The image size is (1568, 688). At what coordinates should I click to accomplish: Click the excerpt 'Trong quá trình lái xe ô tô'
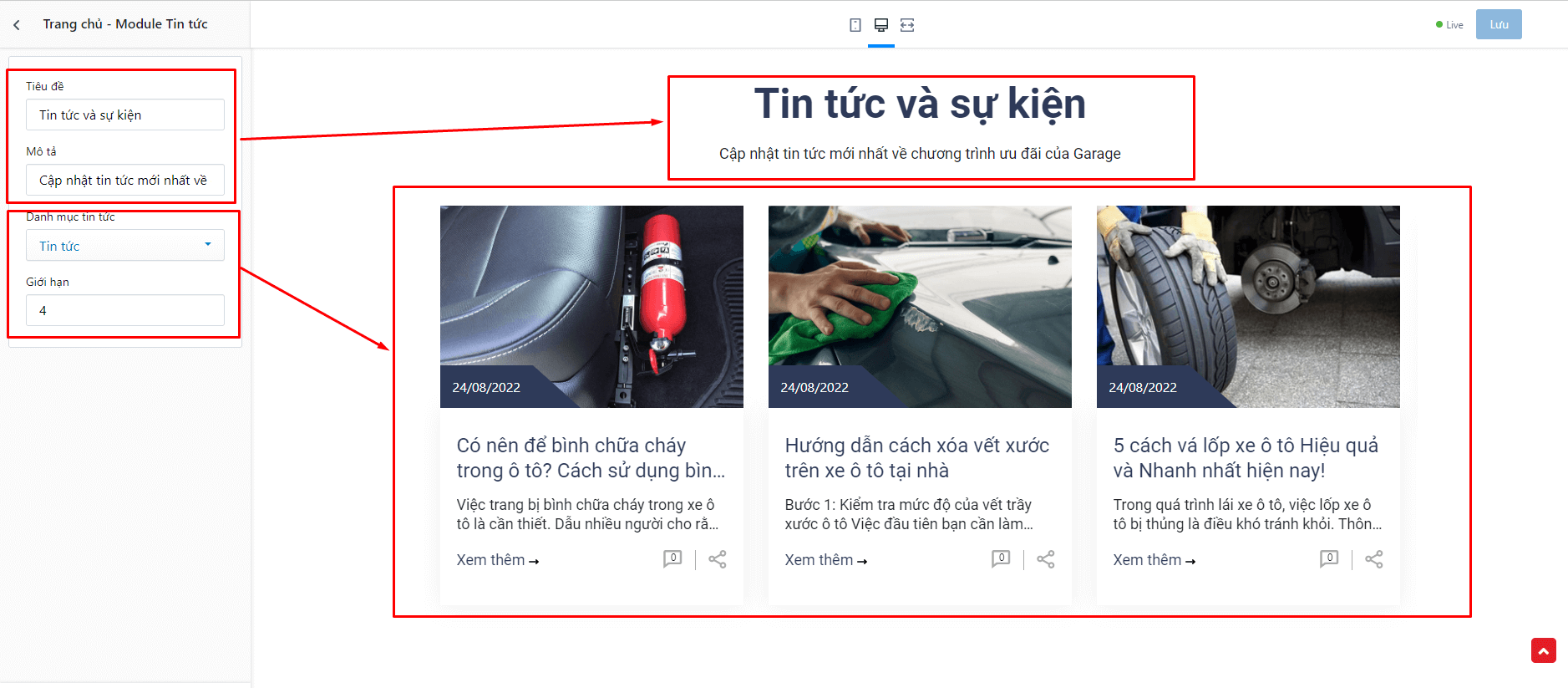(1247, 514)
